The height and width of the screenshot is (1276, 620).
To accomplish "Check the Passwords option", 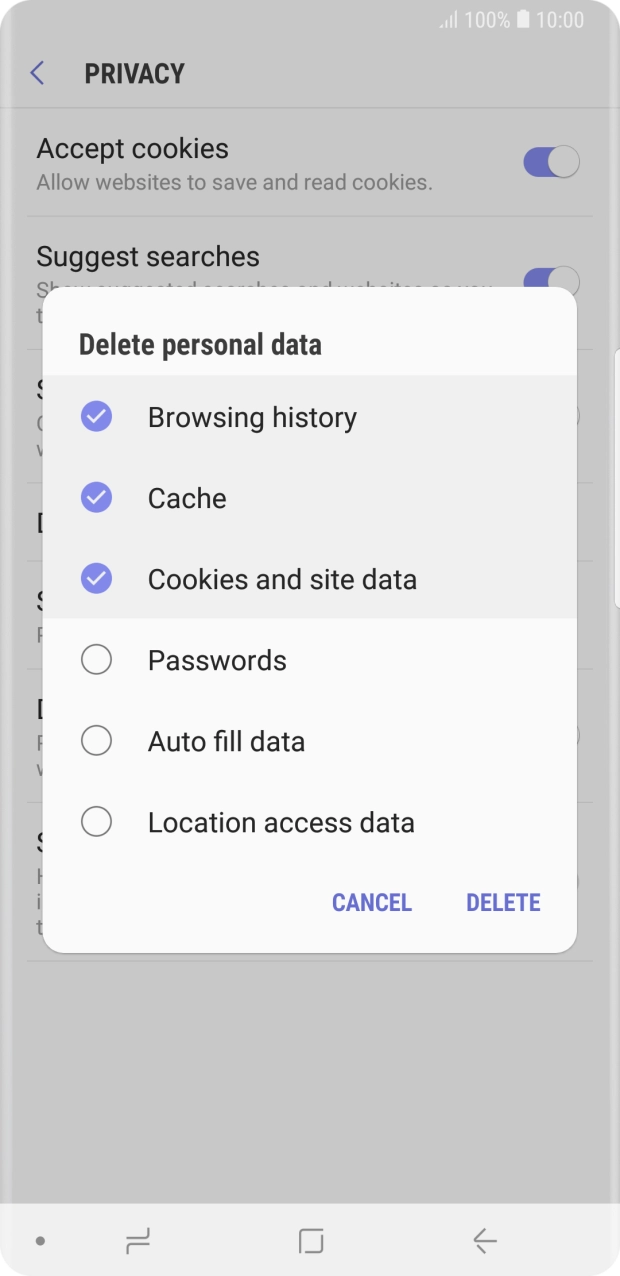I will [x=96, y=659].
